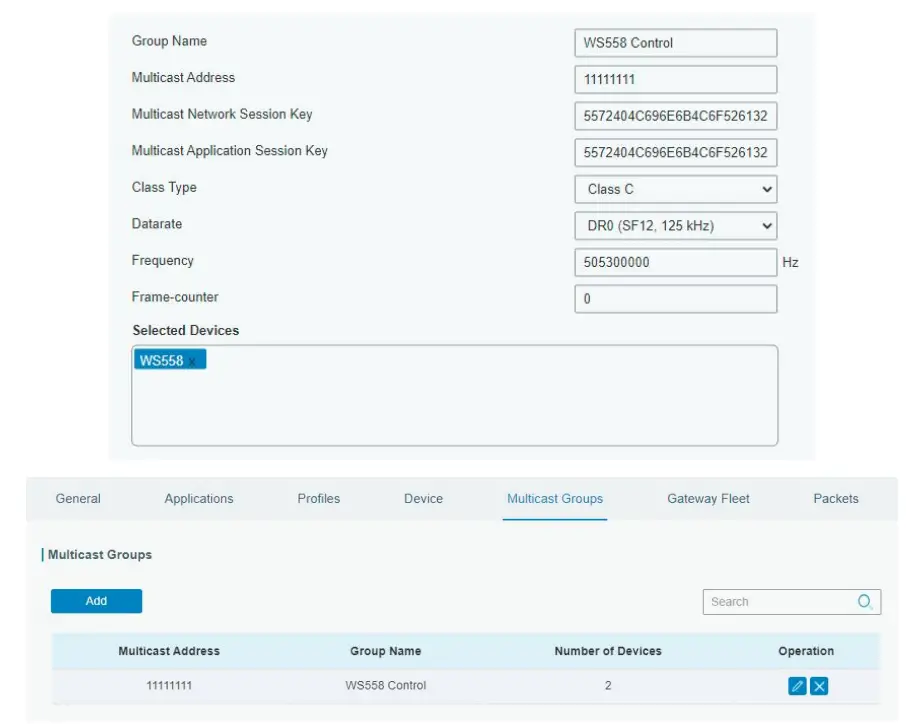
Task: Open the Gateway Fleet tab
Action: (x=708, y=499)
